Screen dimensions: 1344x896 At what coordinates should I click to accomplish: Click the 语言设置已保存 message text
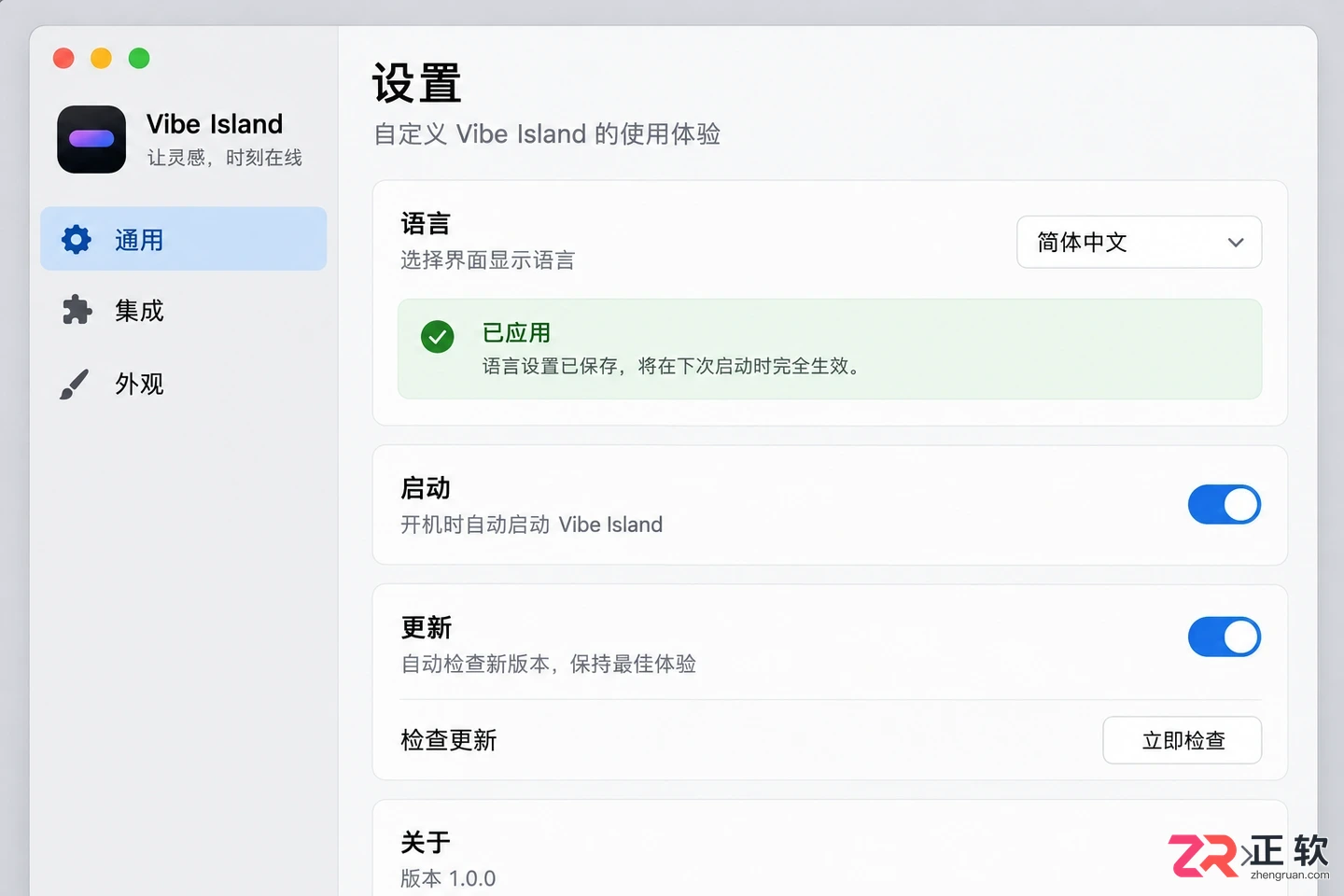[671, 366]
